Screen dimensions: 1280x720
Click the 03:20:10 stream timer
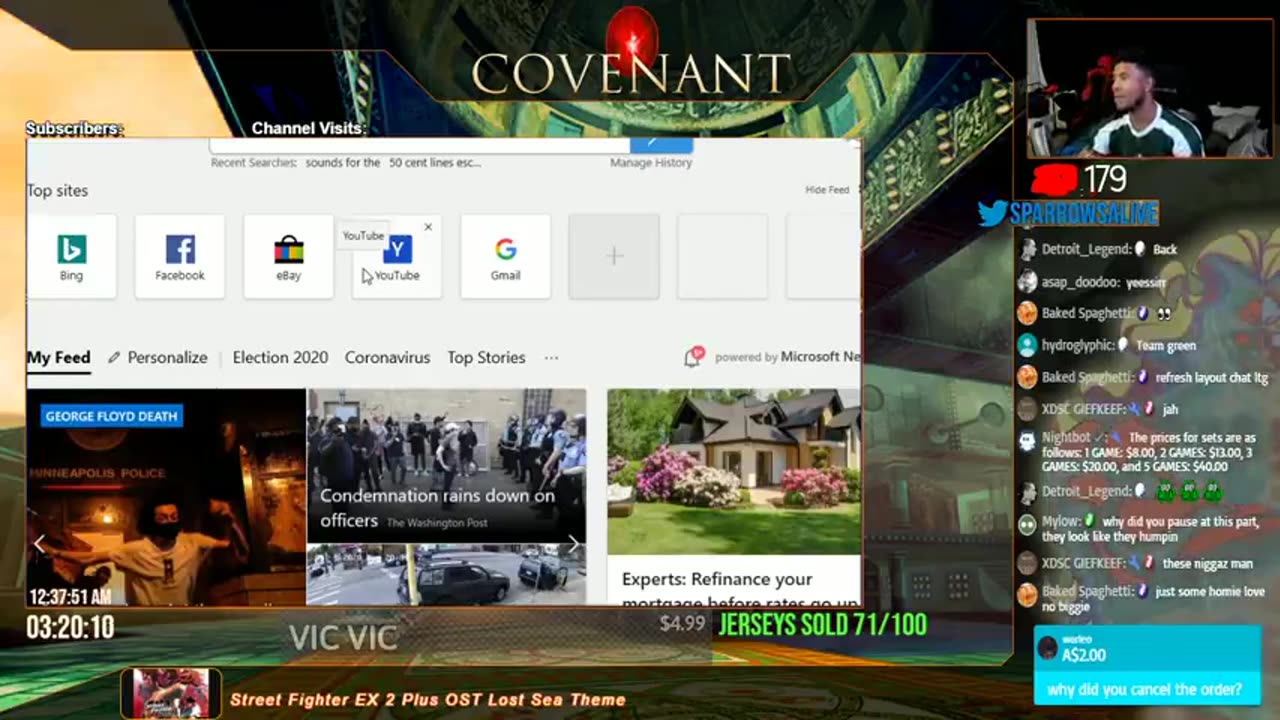coord(70,628)
